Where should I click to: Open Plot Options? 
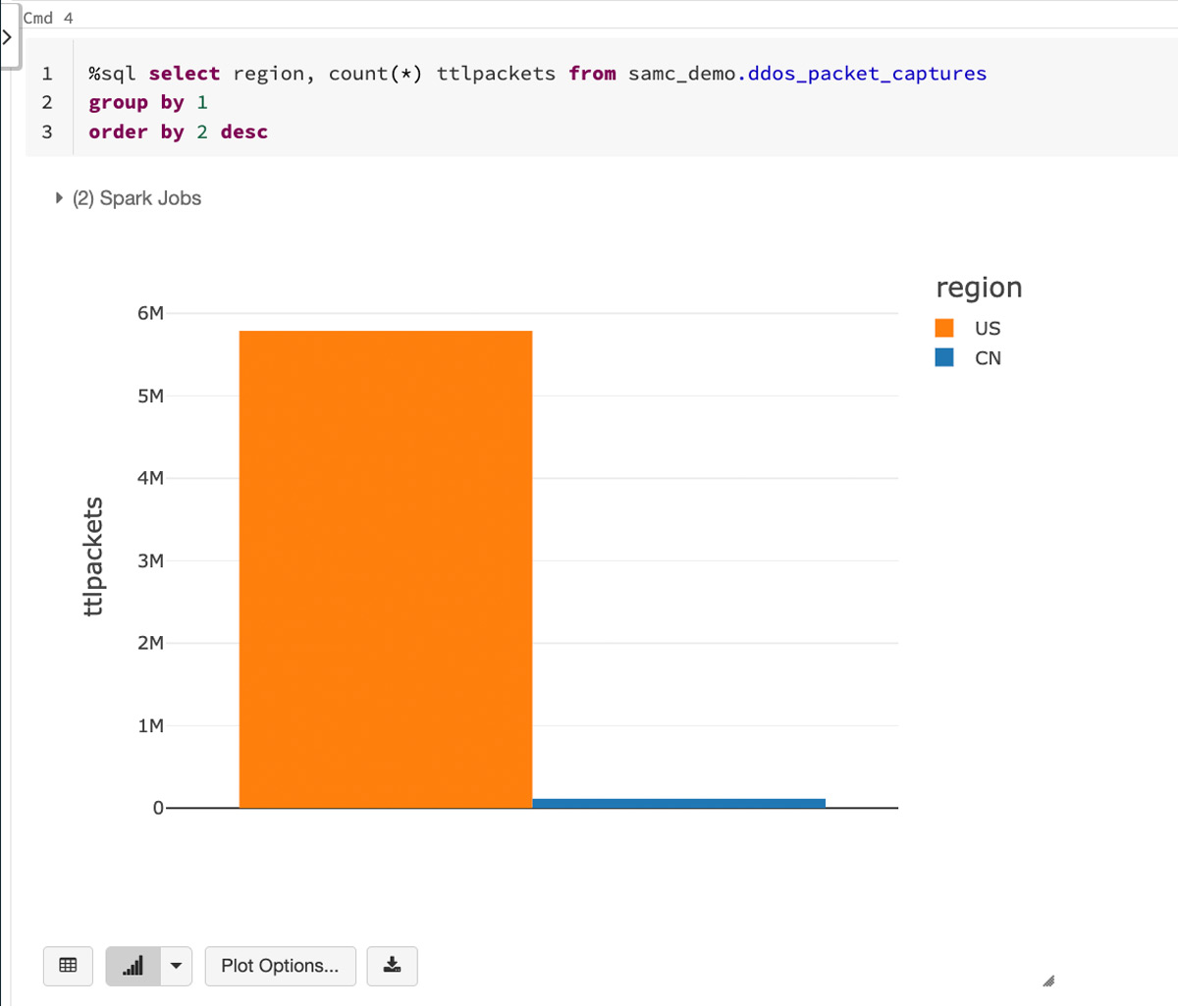tap(280, 966)
